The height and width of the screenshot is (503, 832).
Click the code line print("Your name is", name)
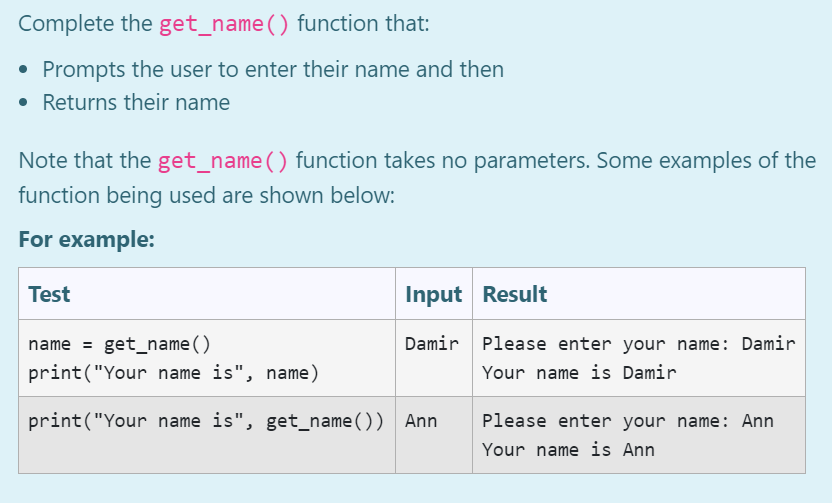174,373
